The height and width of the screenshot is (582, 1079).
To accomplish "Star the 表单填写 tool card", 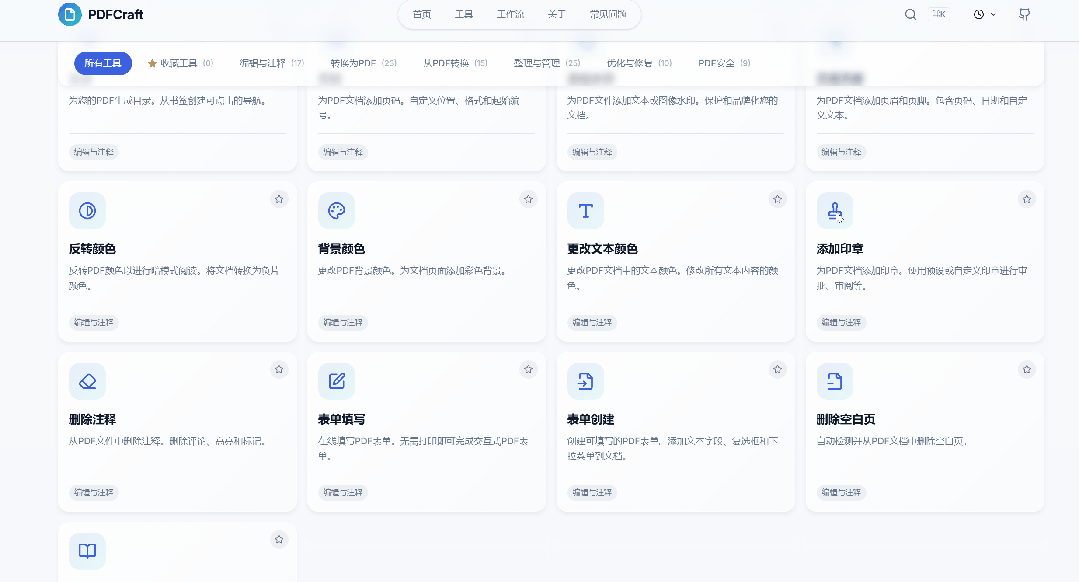I will tap(528, 369).
